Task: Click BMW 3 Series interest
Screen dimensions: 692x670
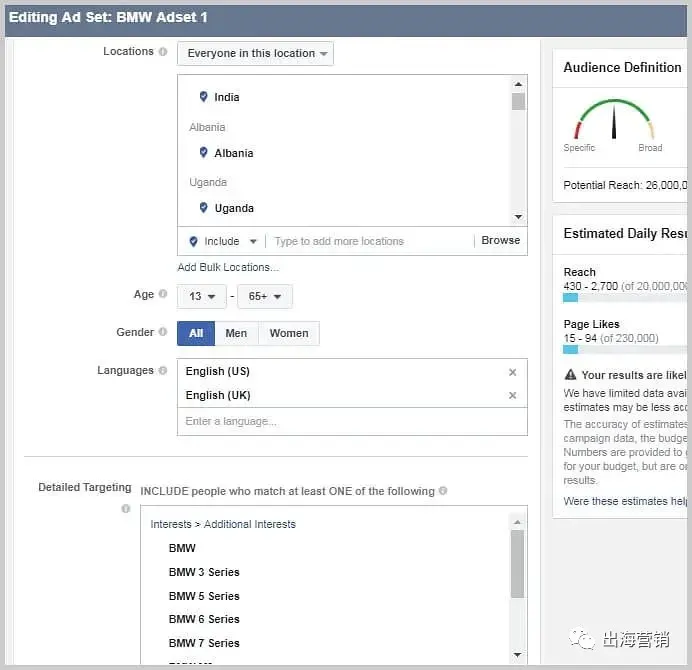Action: [204, 572]
